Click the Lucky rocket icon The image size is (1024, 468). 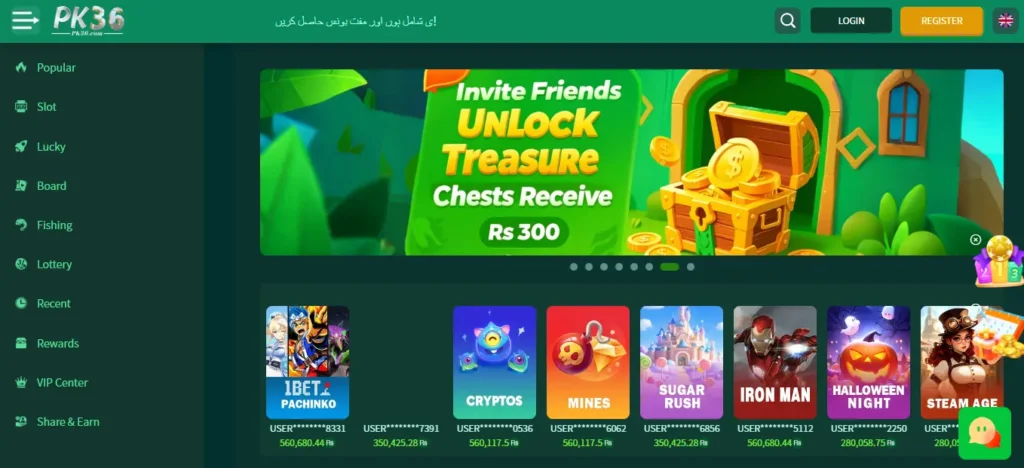click(x=21, y=146)
